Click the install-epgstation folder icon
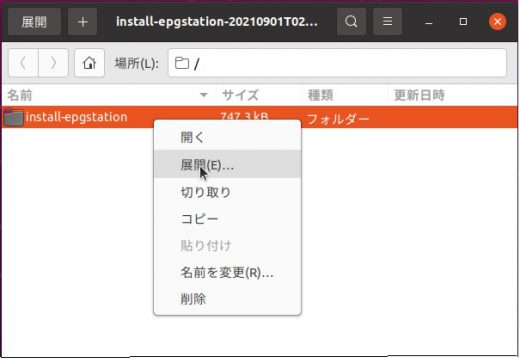Viewport: 520px width, 363px height. pyautogui.click(x=13, y=117)
